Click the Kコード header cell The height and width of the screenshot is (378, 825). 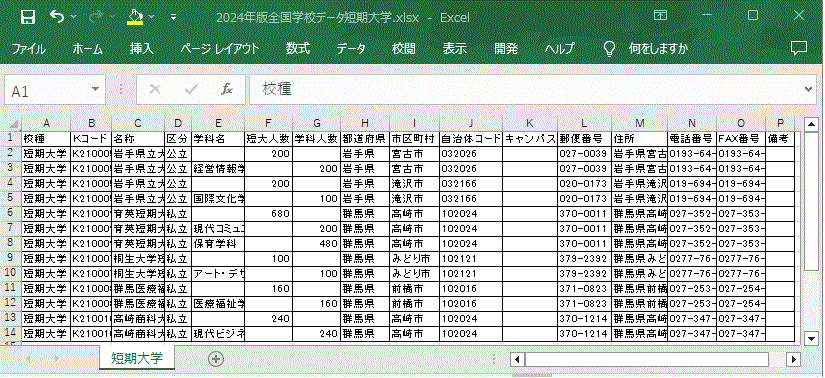(91, 138)
